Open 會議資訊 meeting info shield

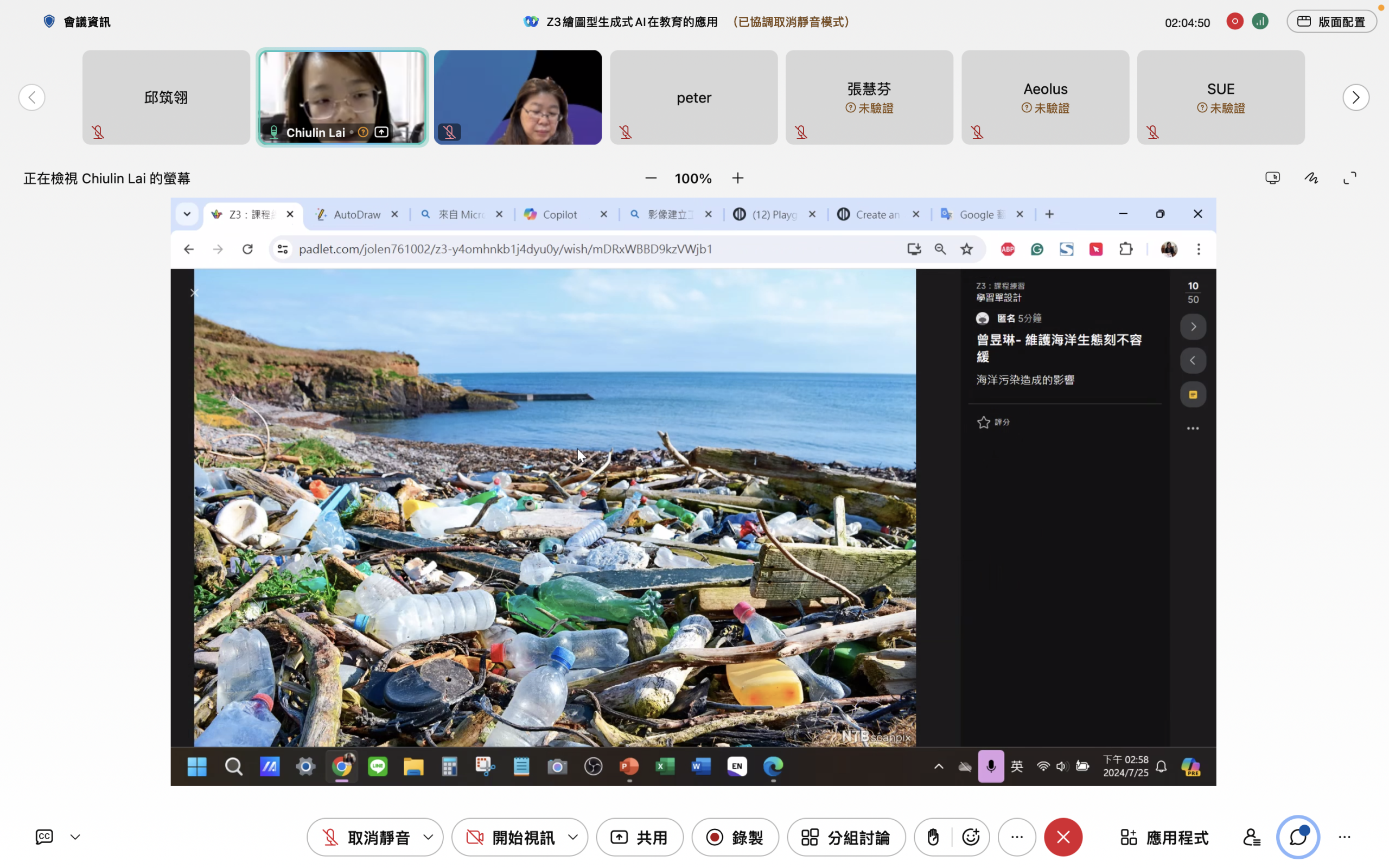pyautogui.click(x=49, y=22)
